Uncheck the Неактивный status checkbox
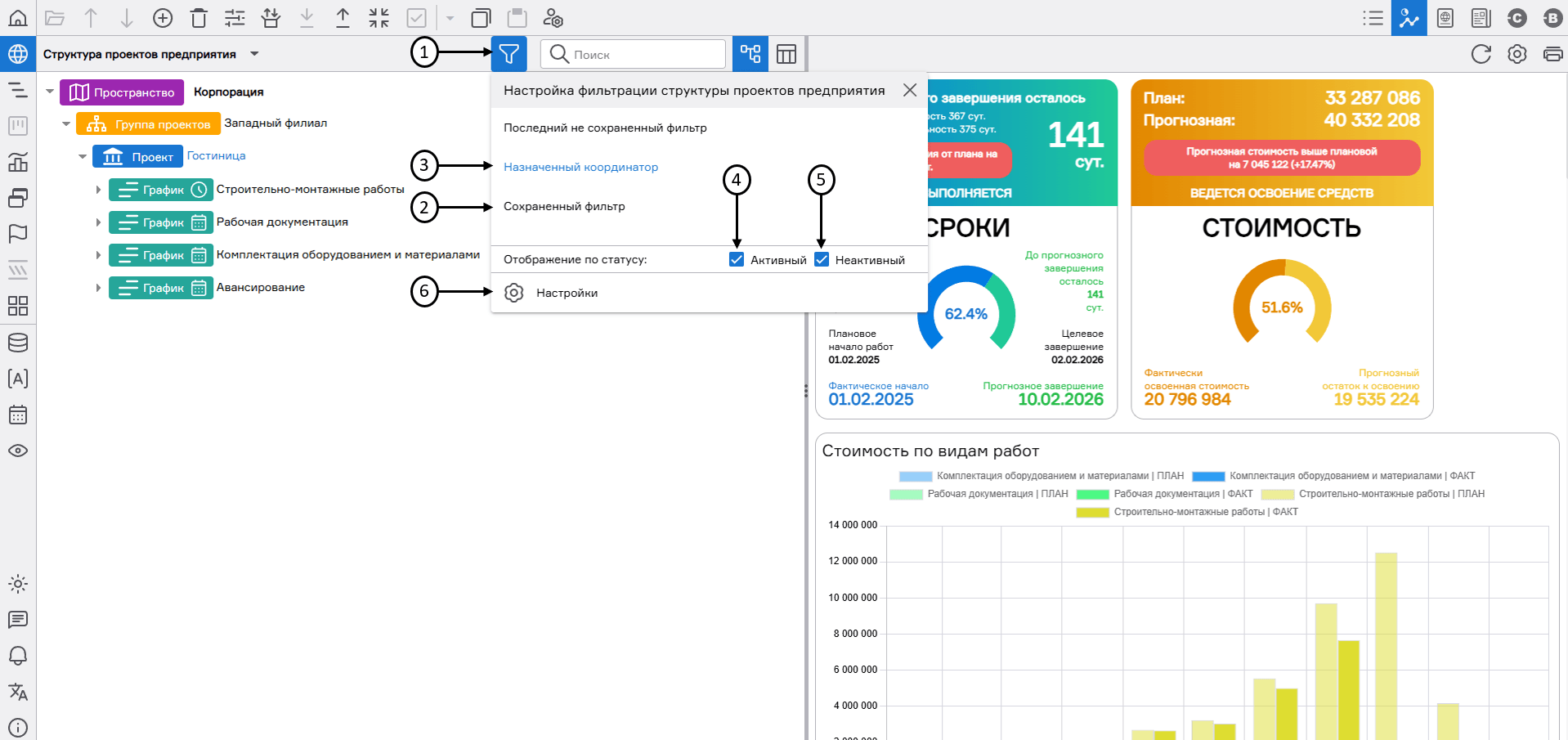The height and width of the screenshot is (740, 1568). pos(822,260)
